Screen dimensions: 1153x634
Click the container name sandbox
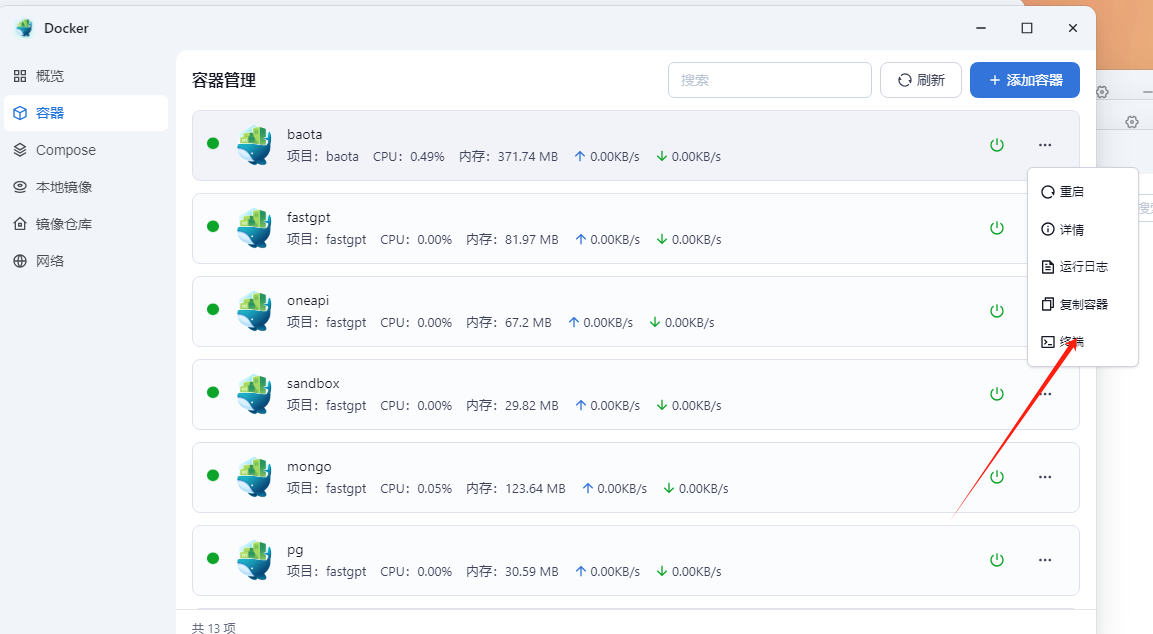pos(313,384)
